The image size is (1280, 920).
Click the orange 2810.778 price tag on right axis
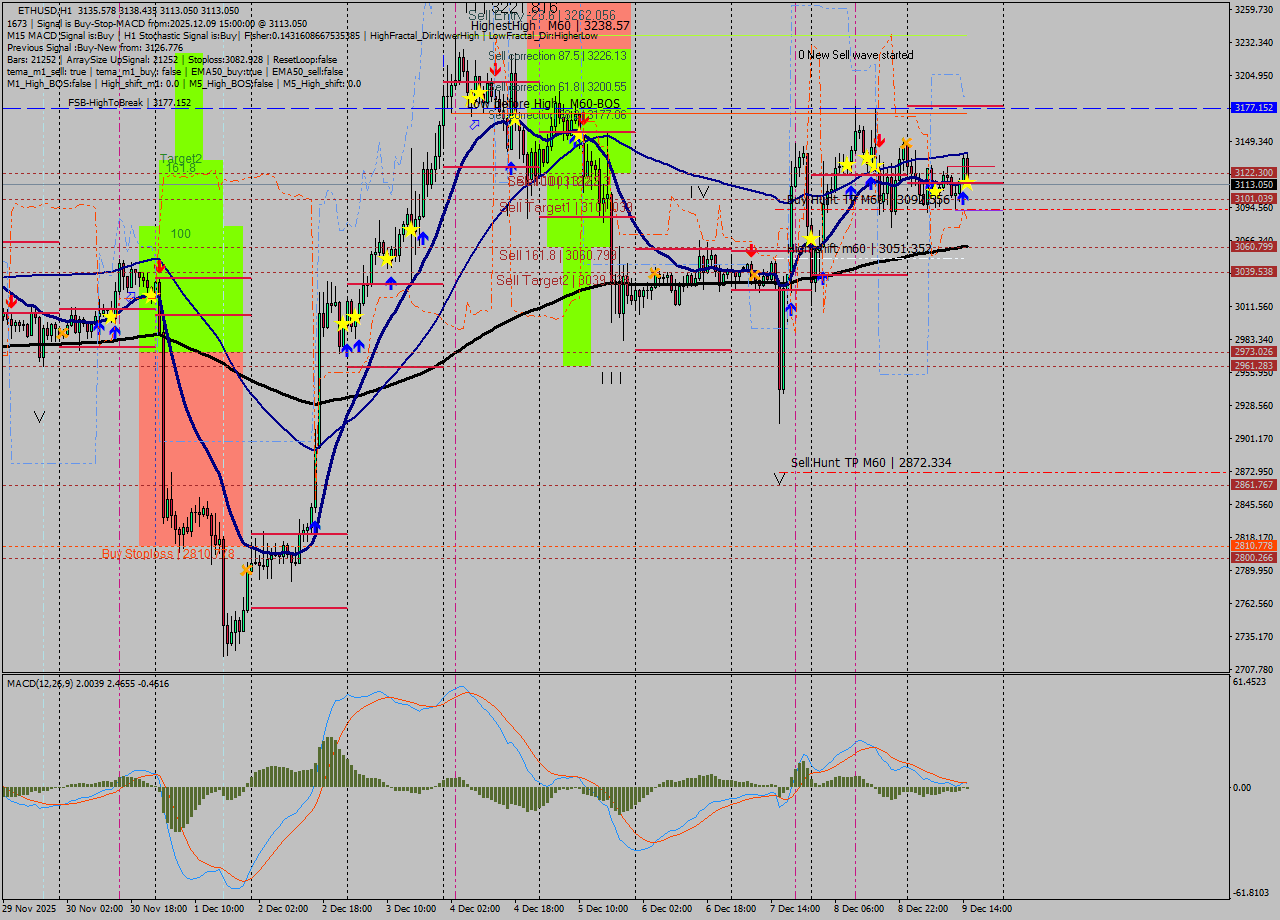point(1256,547)
